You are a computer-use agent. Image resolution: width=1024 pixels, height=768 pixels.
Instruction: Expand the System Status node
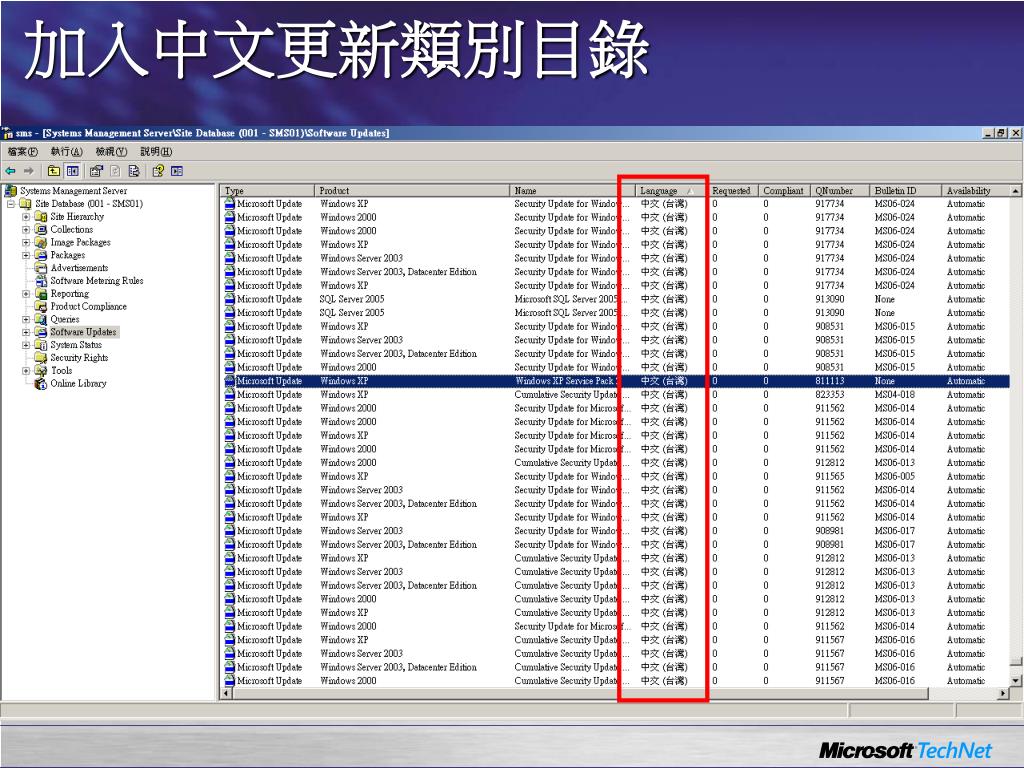click(25, 345)
